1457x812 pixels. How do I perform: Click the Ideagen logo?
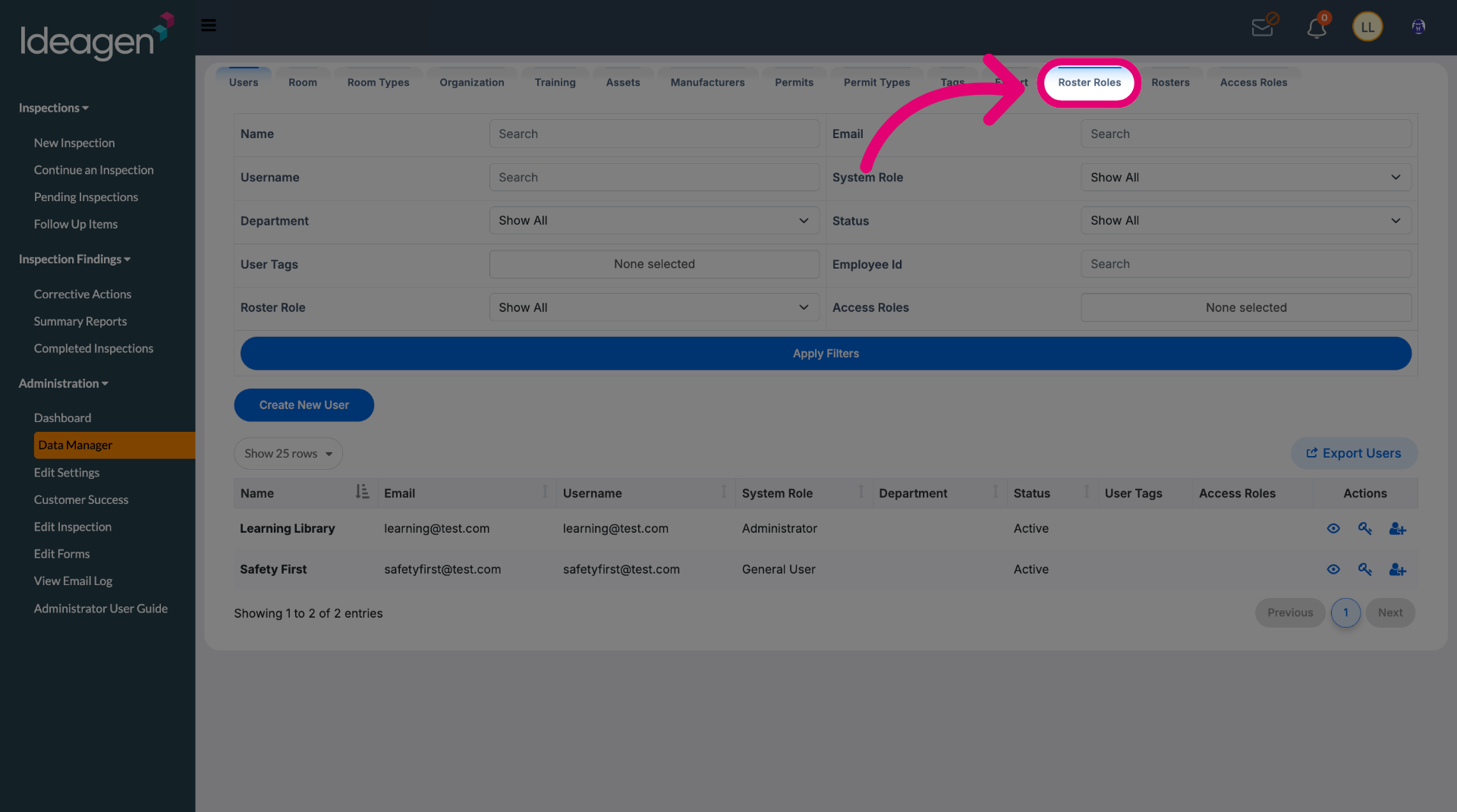[97, 36]
